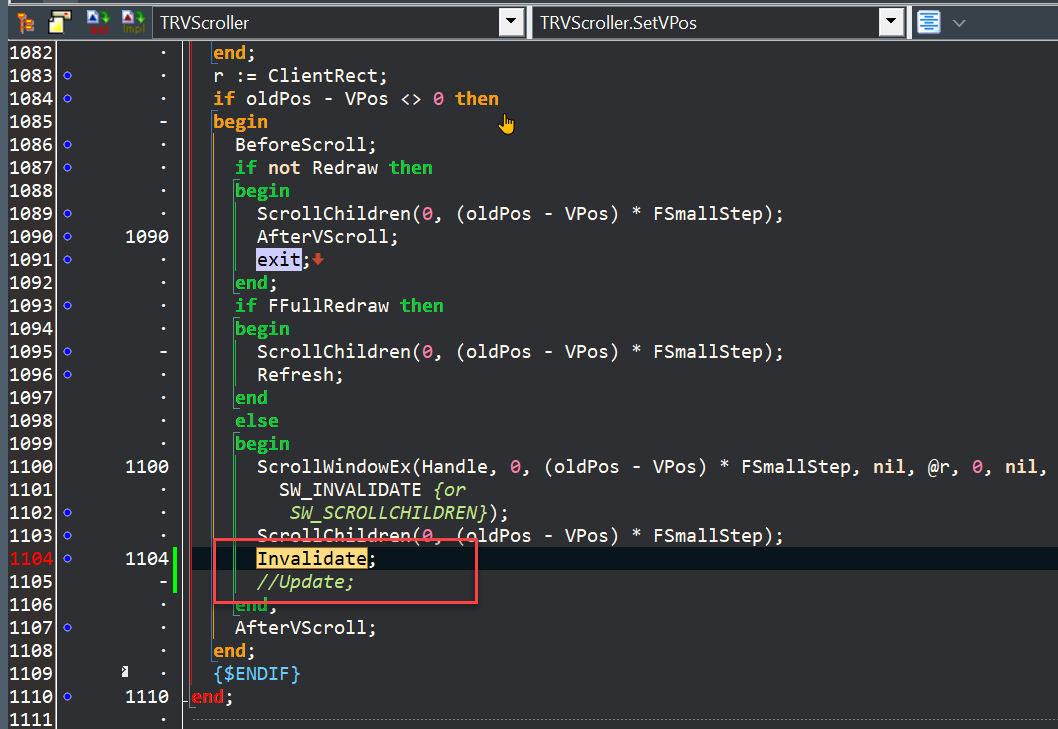Click 'AfterVScroll;' on line 1090
This screenshot has width=1058, height=729.
click(327, 236)
